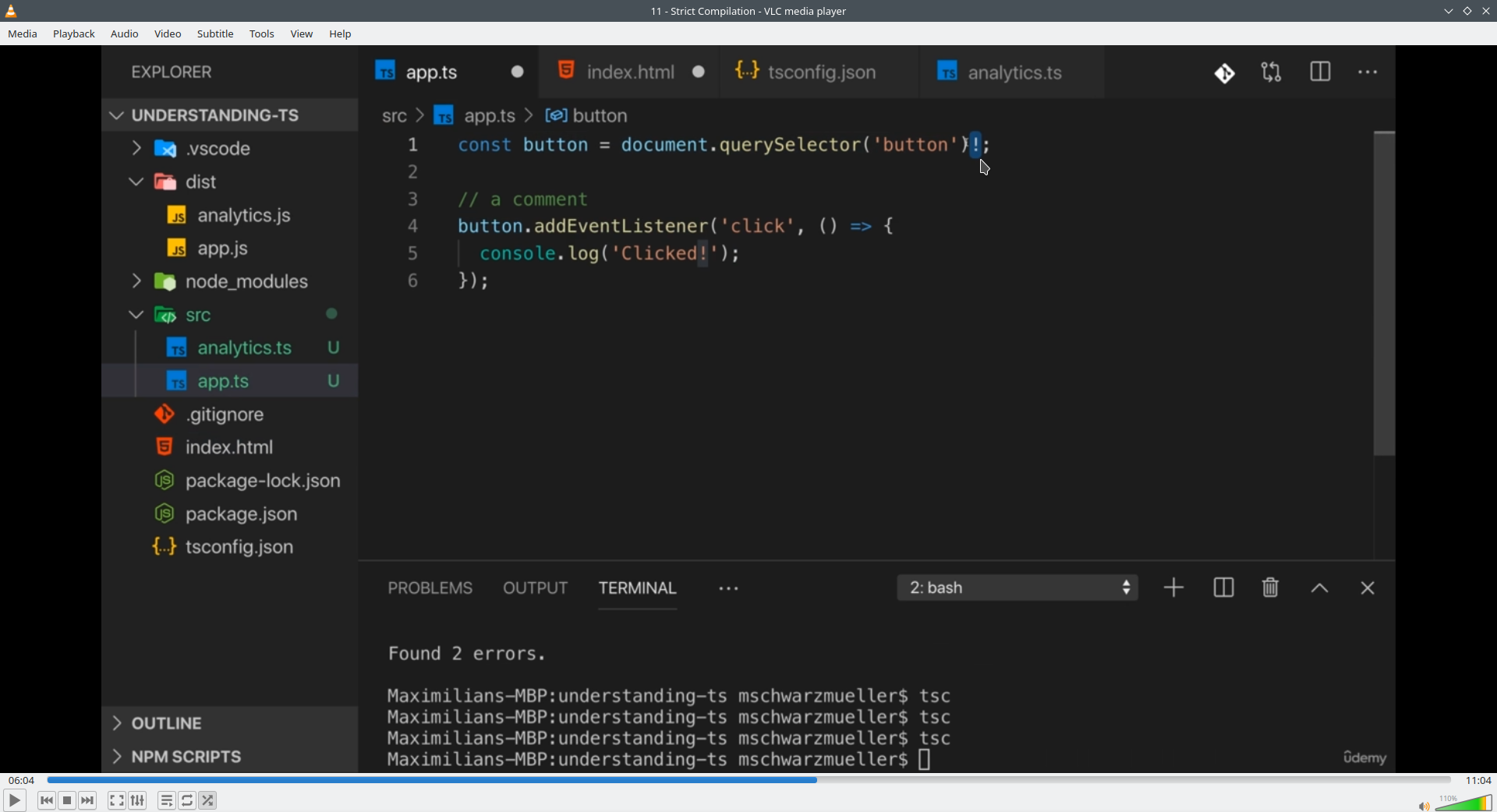Select the TERMINAL panel tab

point(638,588)
